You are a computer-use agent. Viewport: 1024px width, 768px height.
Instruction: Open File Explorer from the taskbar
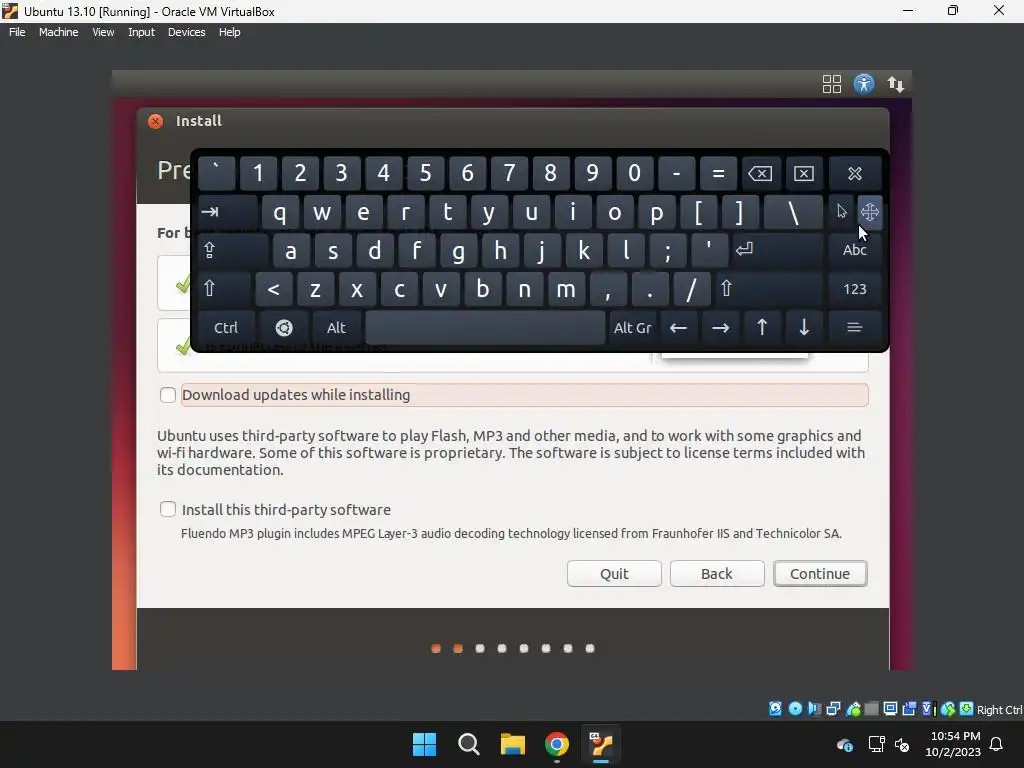pyautogui.click(x=513, y=744)
